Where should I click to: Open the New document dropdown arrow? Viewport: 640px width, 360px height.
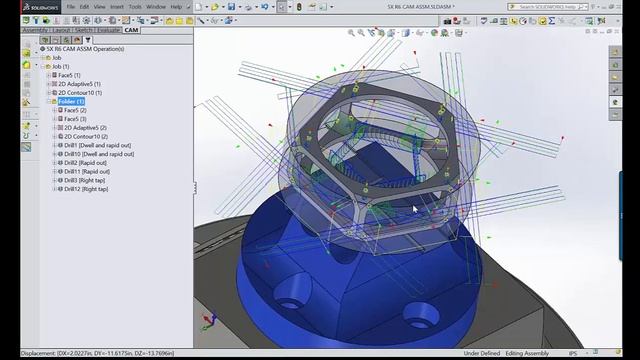(206, 7)
